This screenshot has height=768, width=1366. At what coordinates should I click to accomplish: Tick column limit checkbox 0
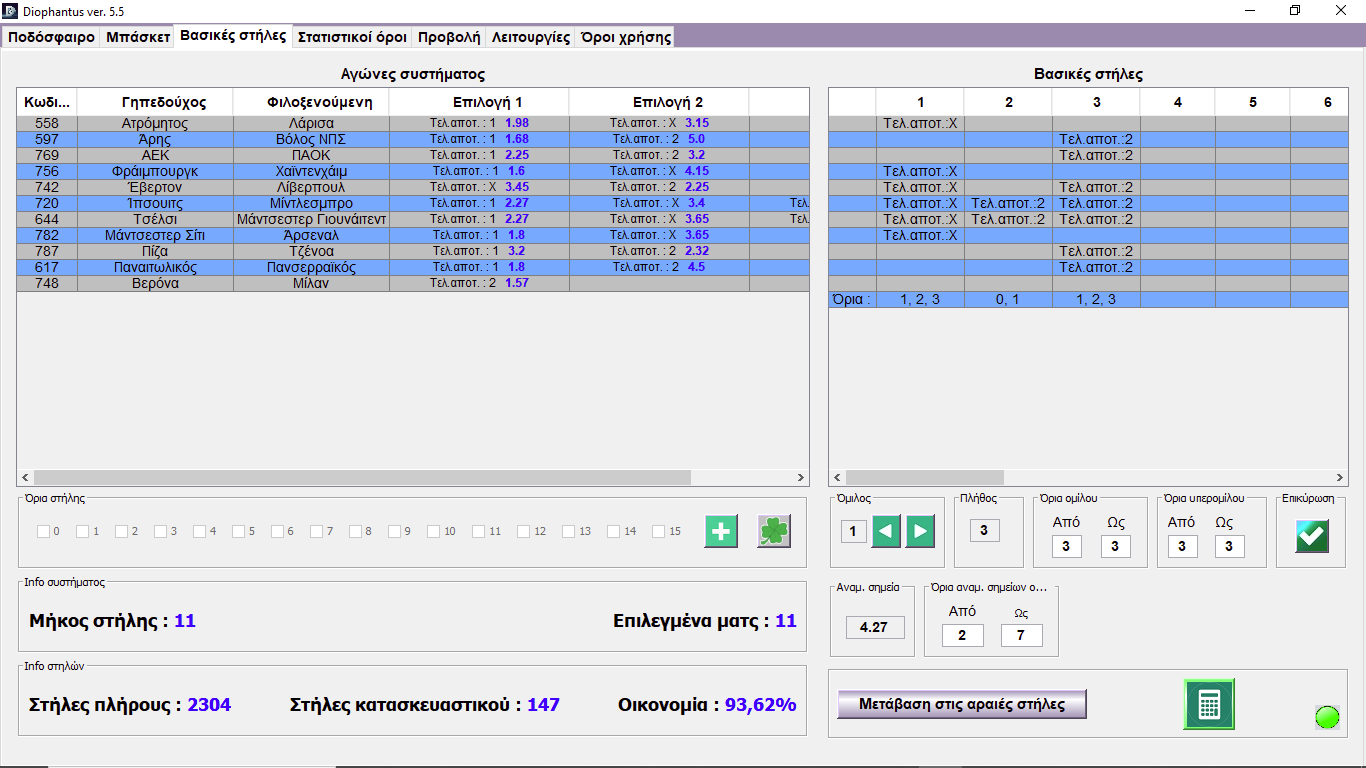(44, 532)
